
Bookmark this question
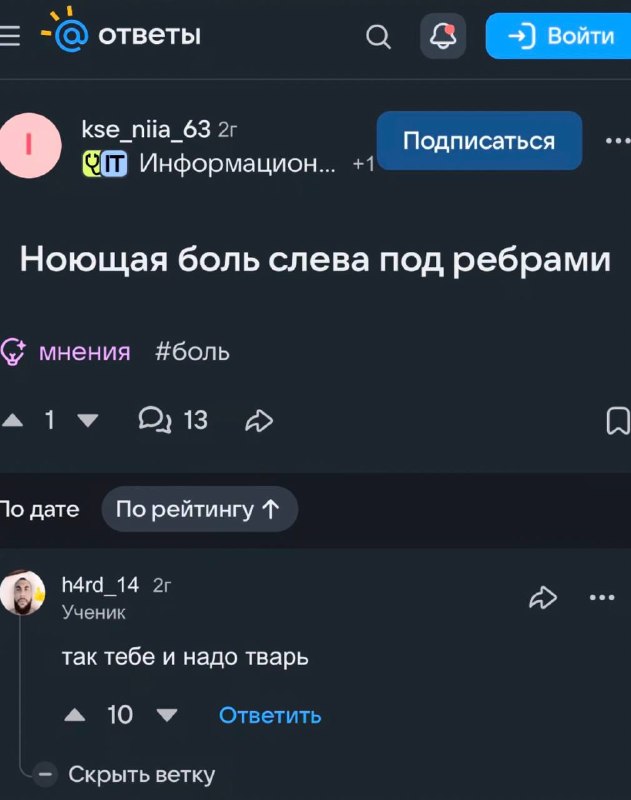[x=618, y=421]
